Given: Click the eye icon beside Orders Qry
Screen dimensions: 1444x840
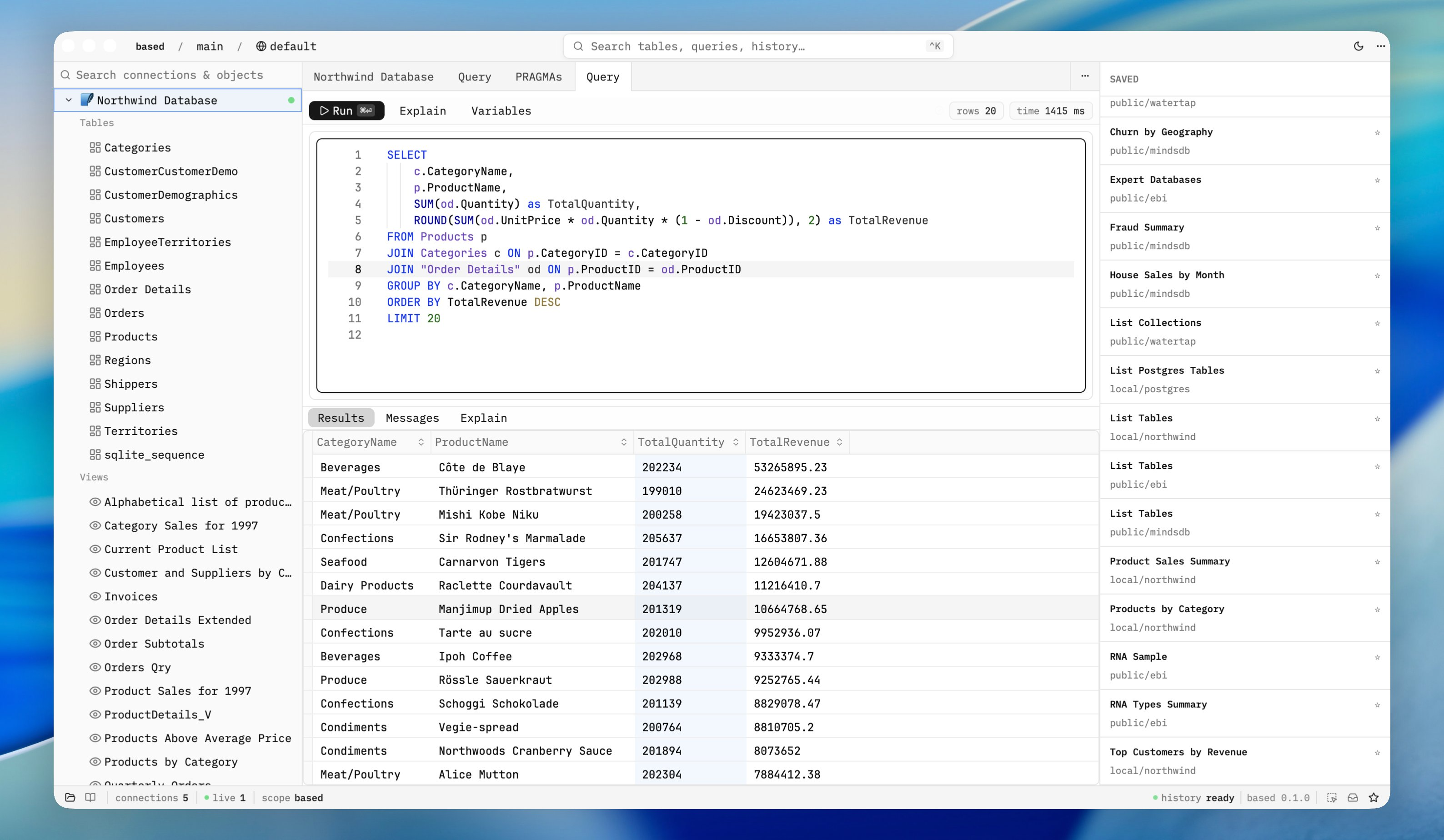Looking at the screenshot, I should pos(95,667).
